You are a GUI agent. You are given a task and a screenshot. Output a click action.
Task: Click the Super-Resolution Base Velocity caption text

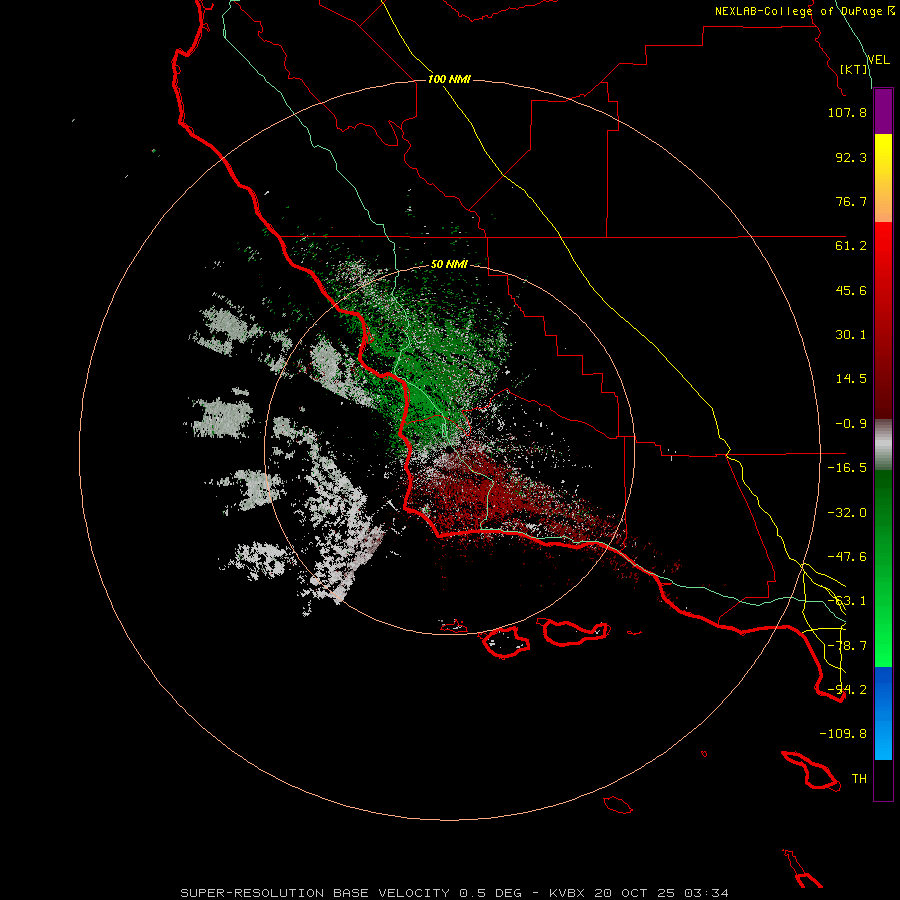[x=455, y=893]
